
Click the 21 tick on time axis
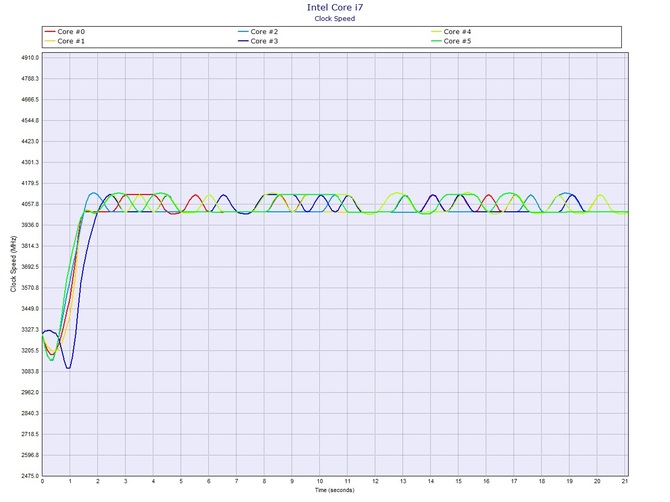[x=625, y=481]
